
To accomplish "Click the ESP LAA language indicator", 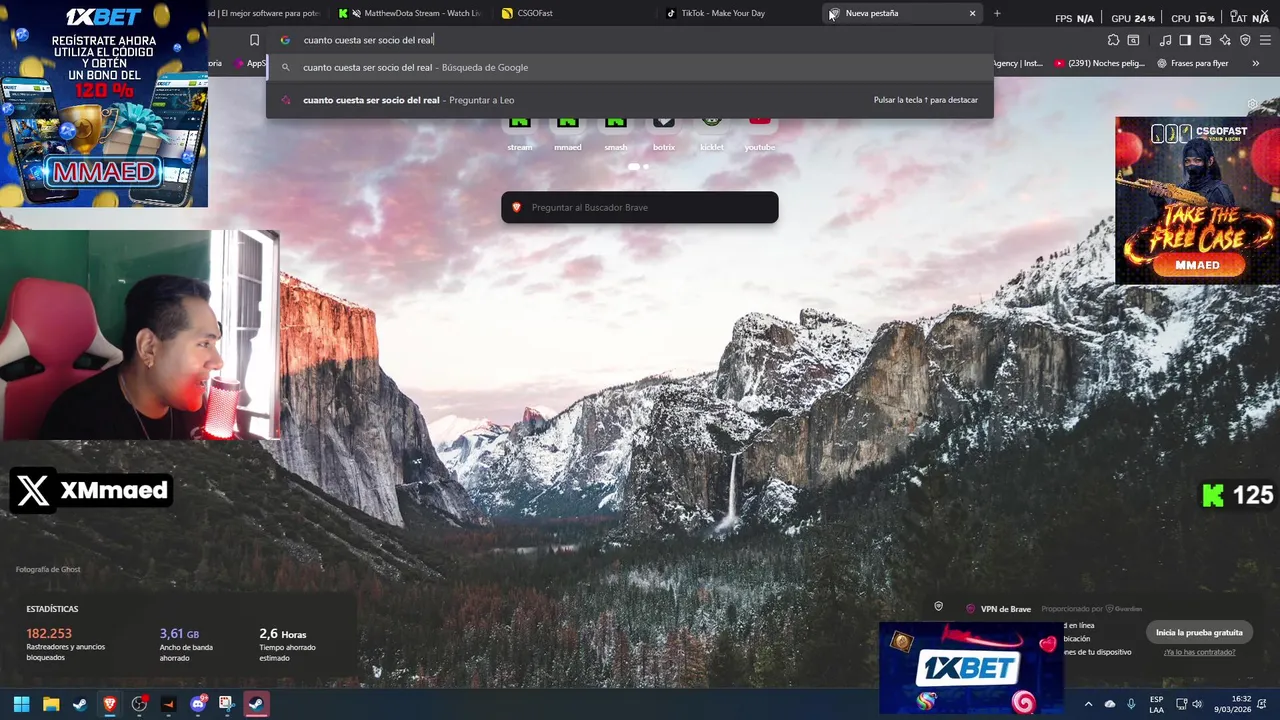I will pos(1157,704).
